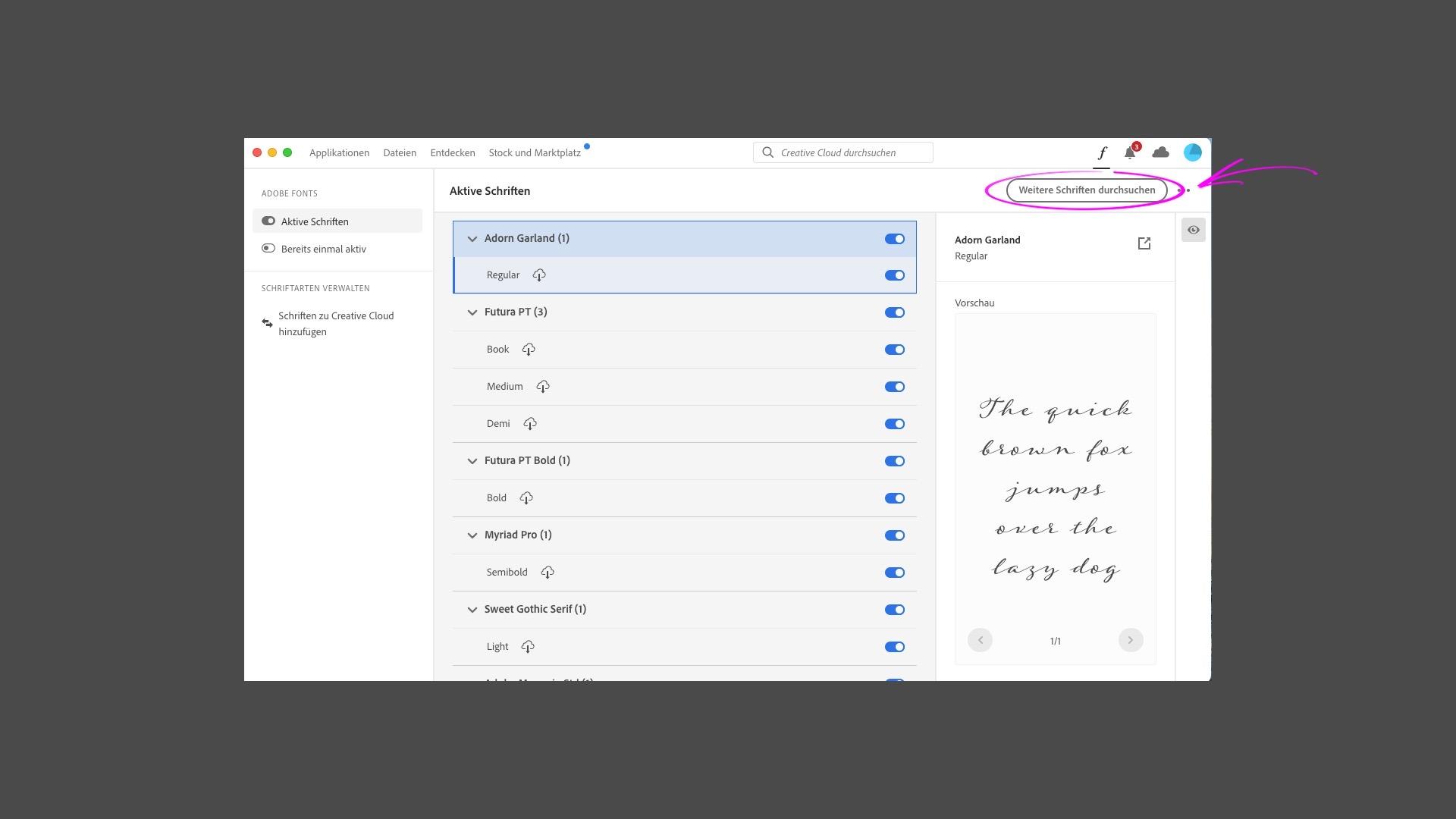Download the Futura PT Book weight
The width and height of the screenshot is (1456, 819).
[529, 349]
